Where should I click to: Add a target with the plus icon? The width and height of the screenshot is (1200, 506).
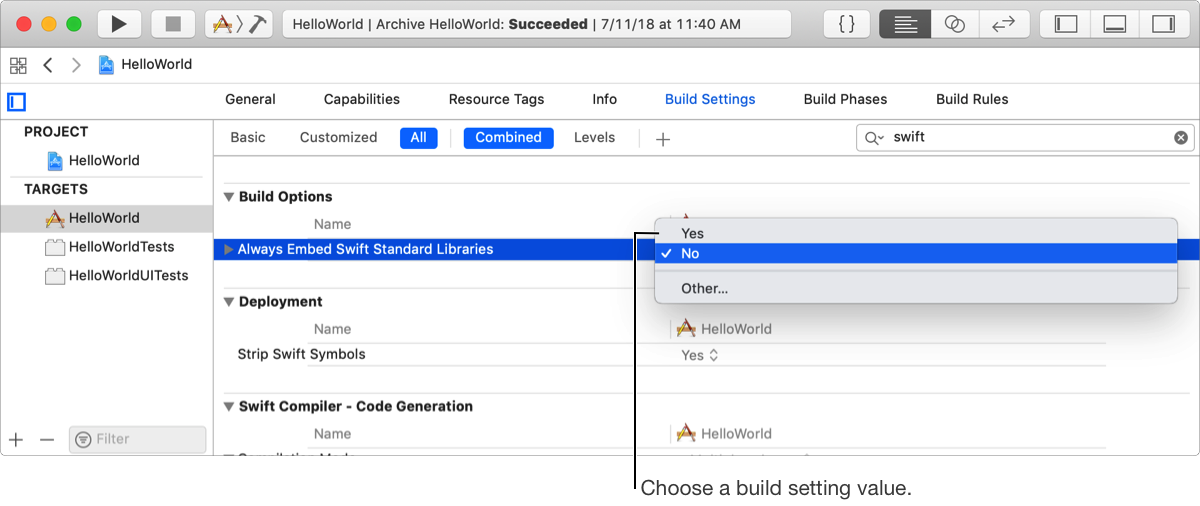[x=16, y=439]
